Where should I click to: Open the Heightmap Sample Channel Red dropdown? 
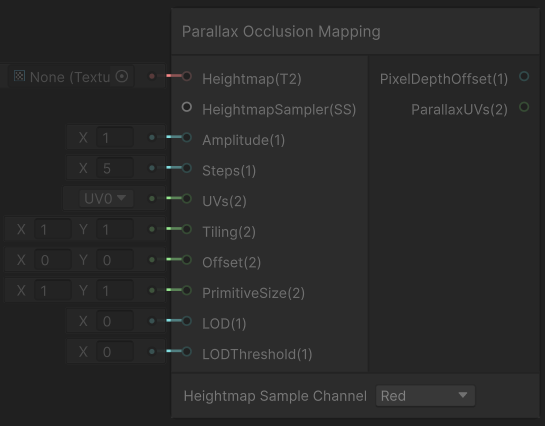coord(425,396)
